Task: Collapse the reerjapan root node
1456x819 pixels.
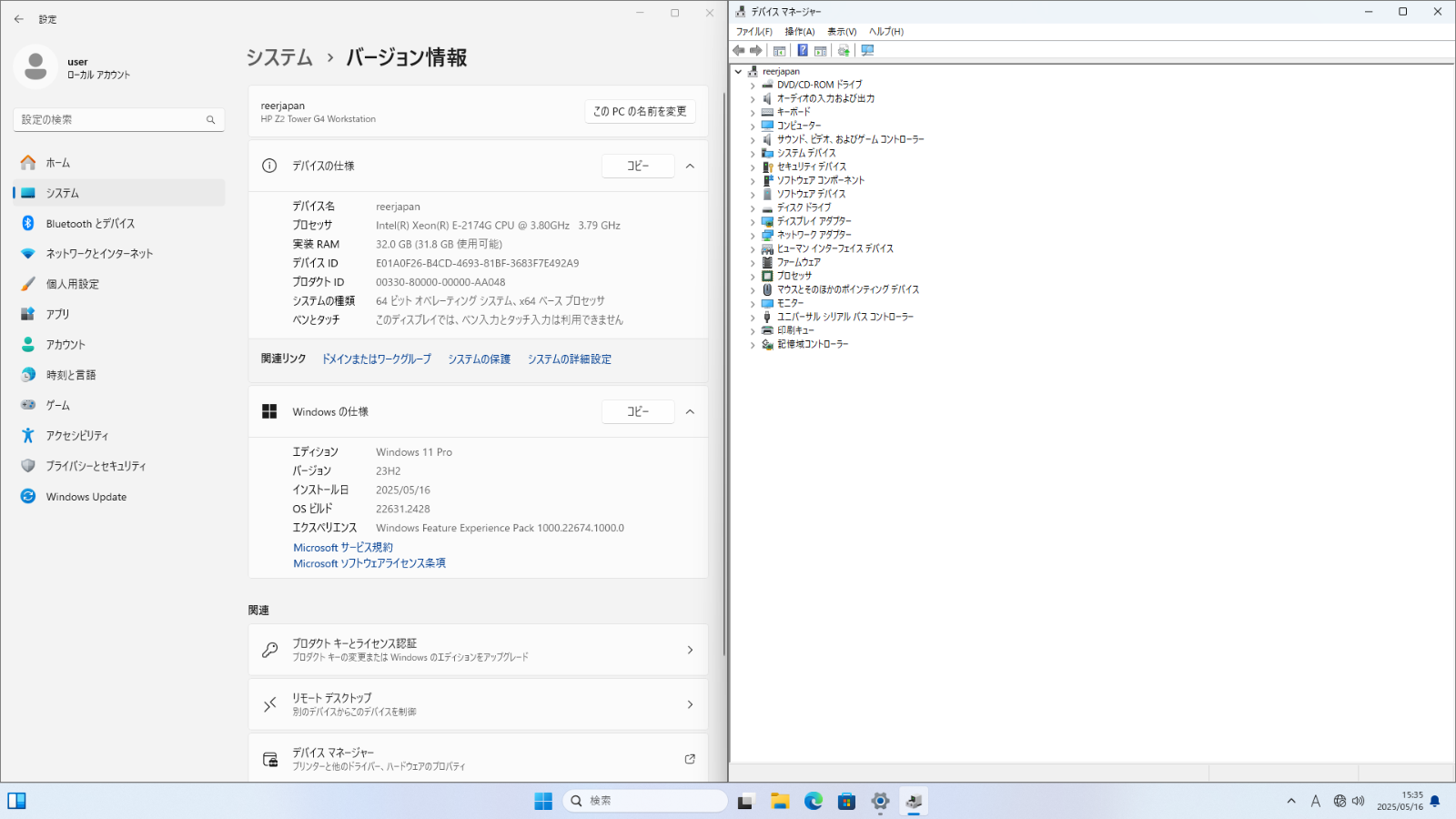Action: tap(738, 72)
